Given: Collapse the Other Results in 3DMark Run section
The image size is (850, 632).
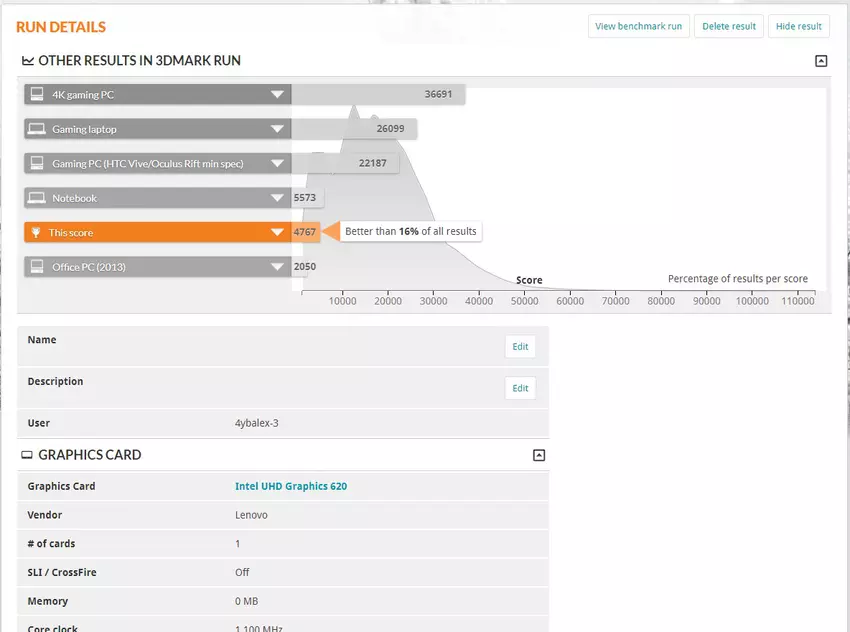Looking at the screenshot, I should click(821, 61).
